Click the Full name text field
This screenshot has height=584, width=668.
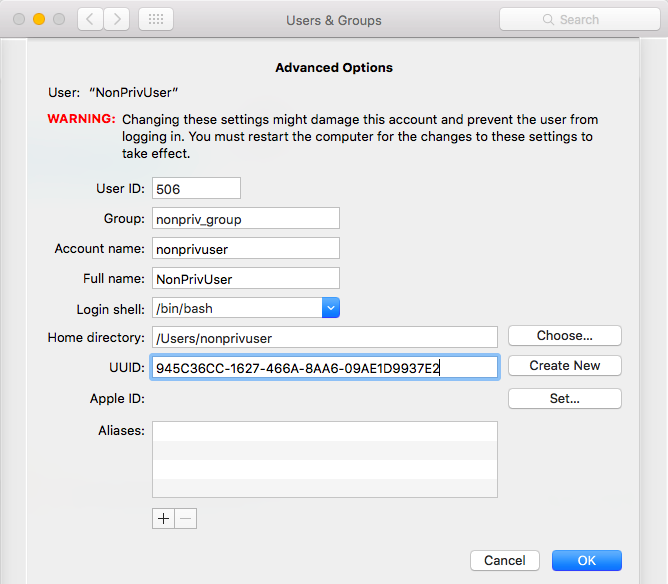[245, 278]
